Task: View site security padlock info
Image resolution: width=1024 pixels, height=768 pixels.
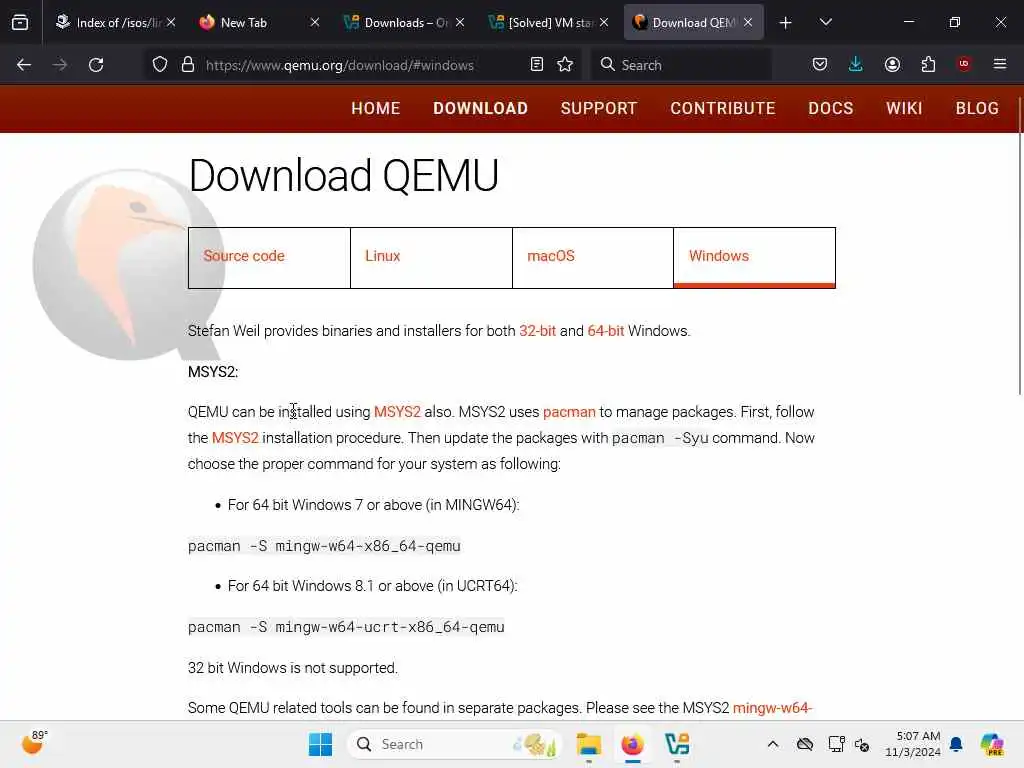Action: click(x=188, y=65)
